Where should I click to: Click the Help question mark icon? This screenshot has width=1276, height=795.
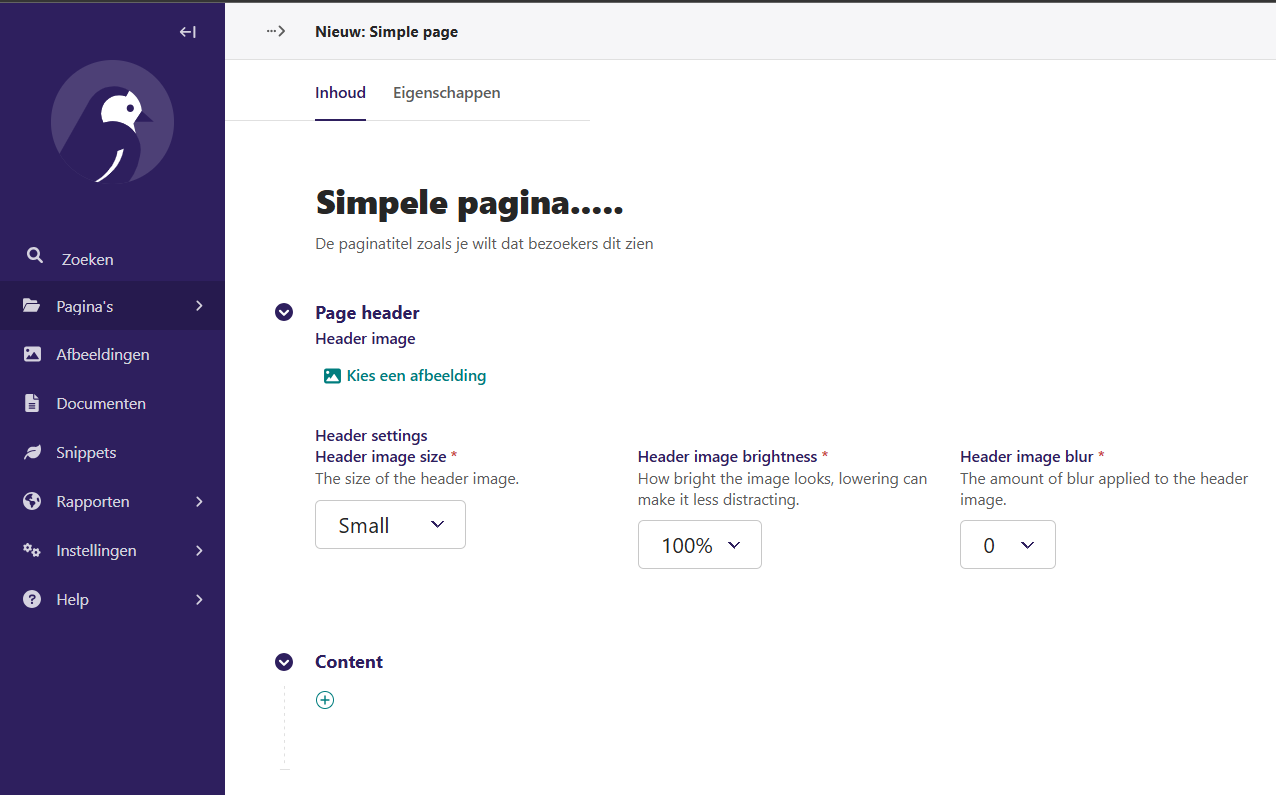pos(35,599)
